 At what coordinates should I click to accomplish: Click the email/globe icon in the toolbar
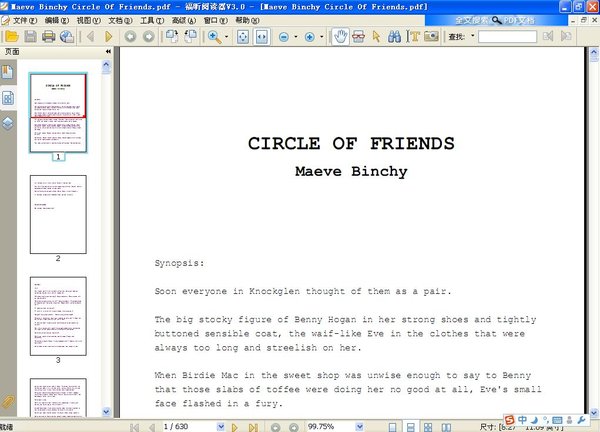coord(67,36)
